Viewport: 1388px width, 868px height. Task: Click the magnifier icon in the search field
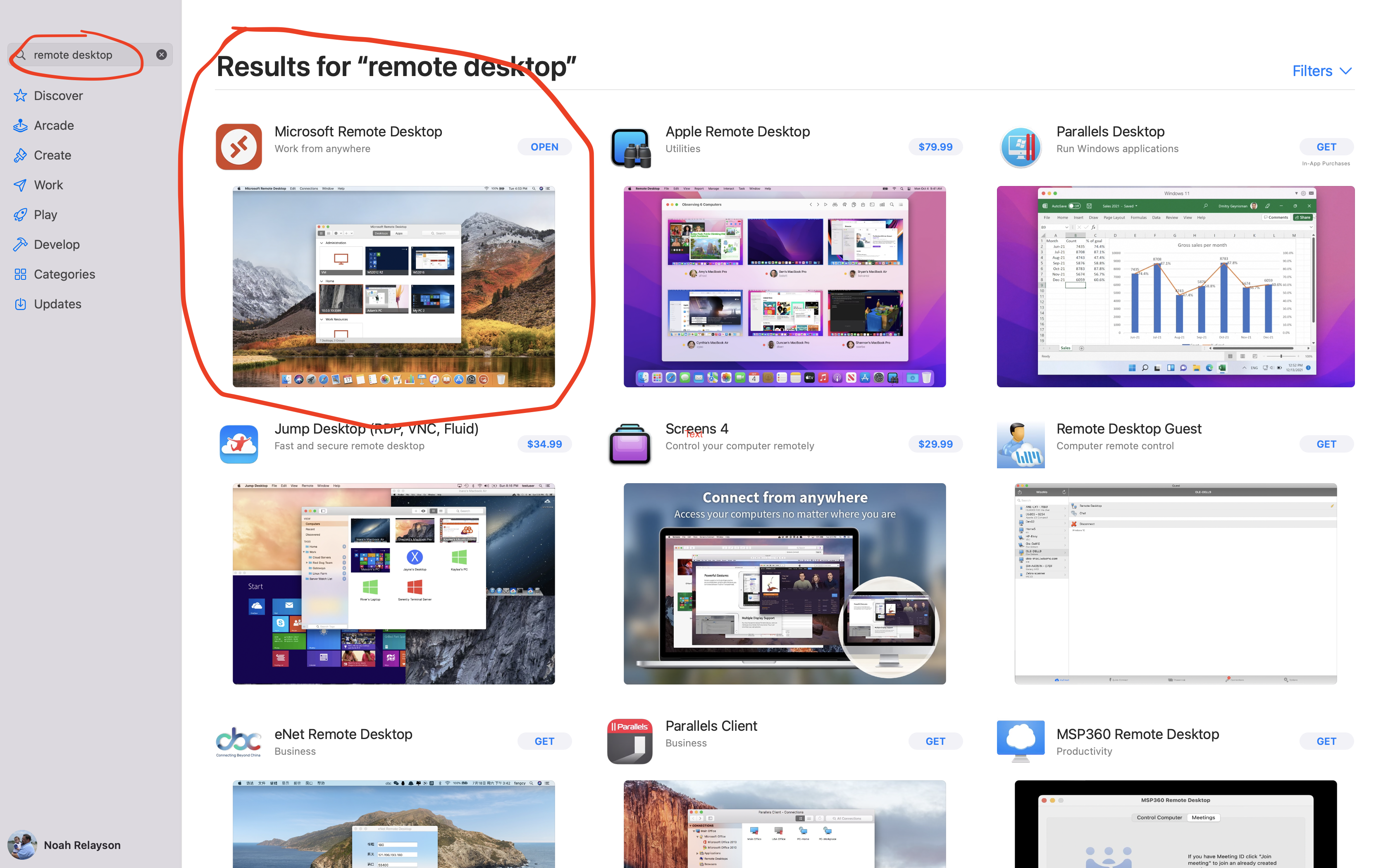tap(21, 55)
